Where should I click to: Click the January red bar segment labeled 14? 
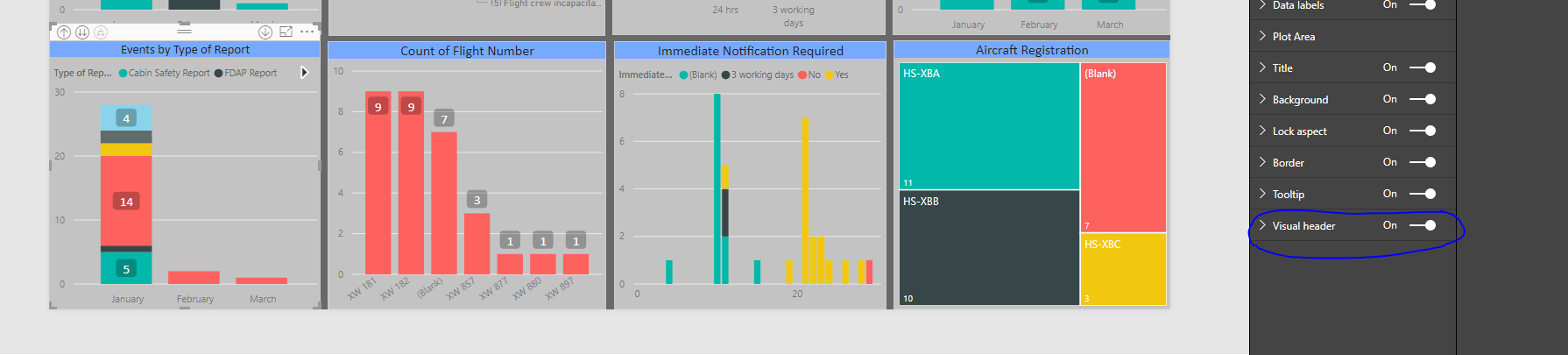click(x=126, y=201)
